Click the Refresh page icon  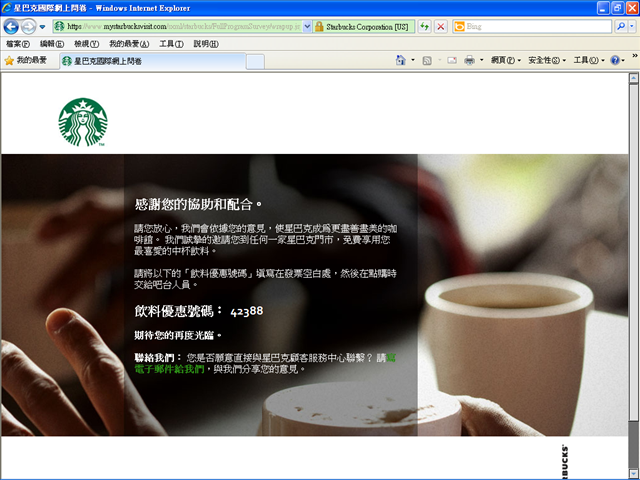coord(424,27)
